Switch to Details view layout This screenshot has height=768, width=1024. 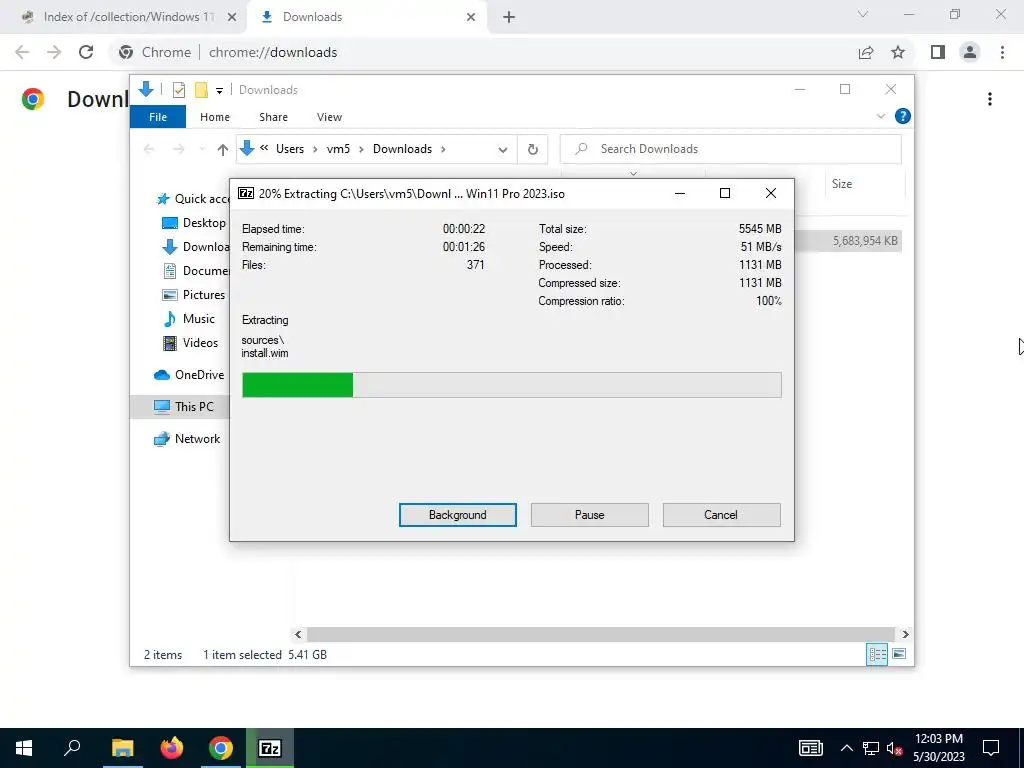(877, 654)
